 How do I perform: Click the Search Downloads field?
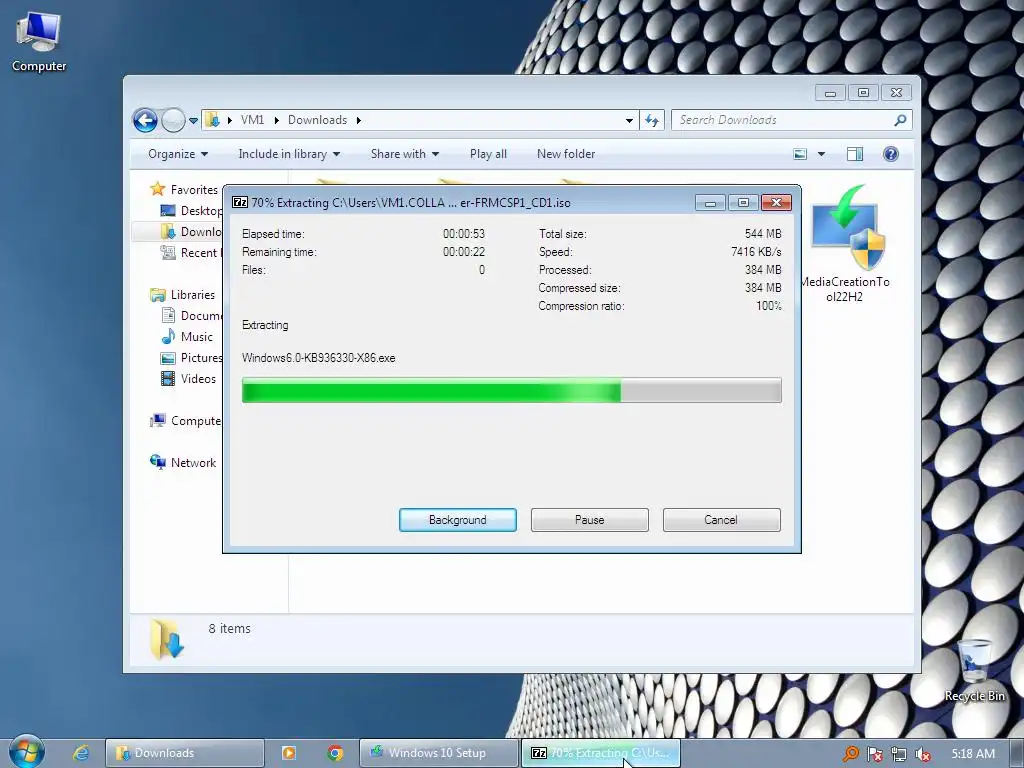pos(784,120)
